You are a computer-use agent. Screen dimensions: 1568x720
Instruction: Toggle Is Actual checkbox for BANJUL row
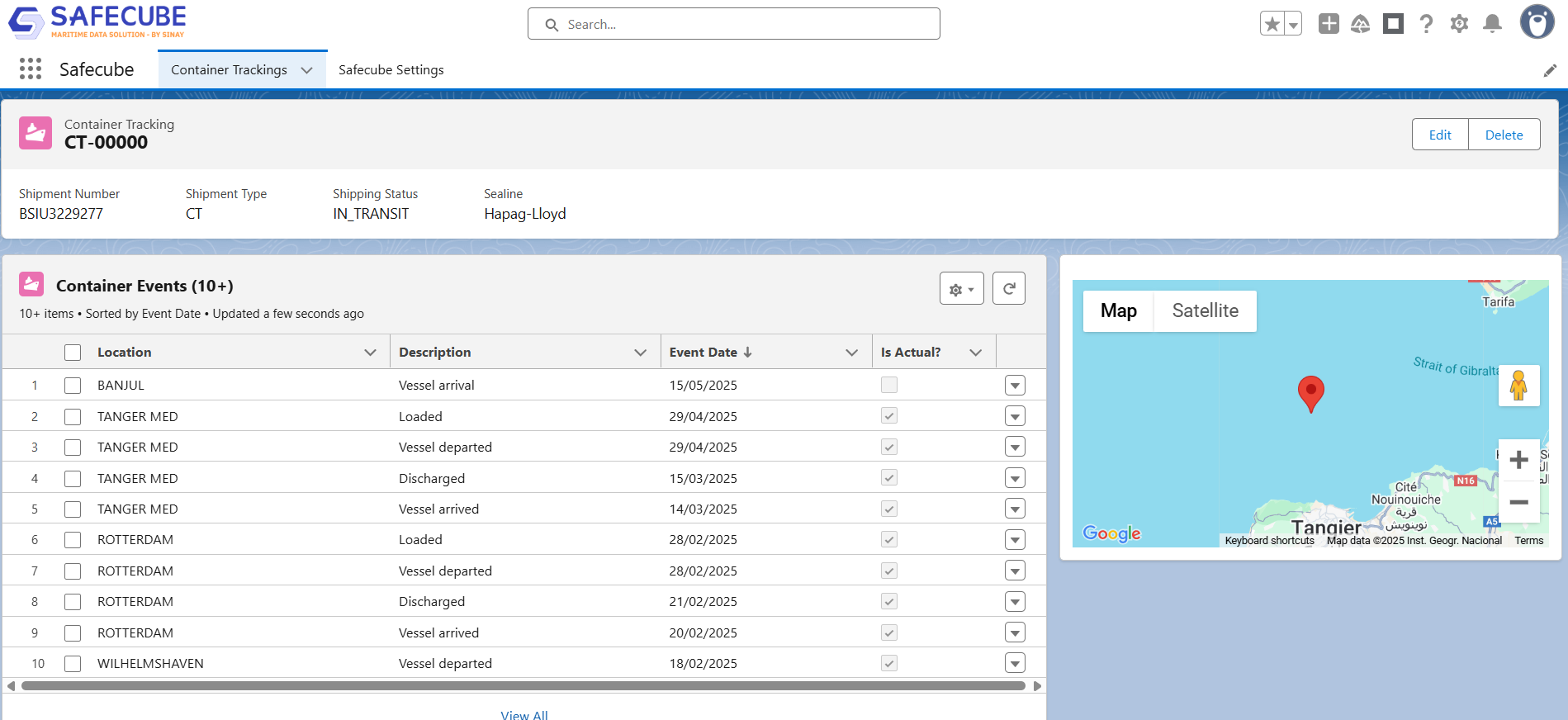point(889,385)
